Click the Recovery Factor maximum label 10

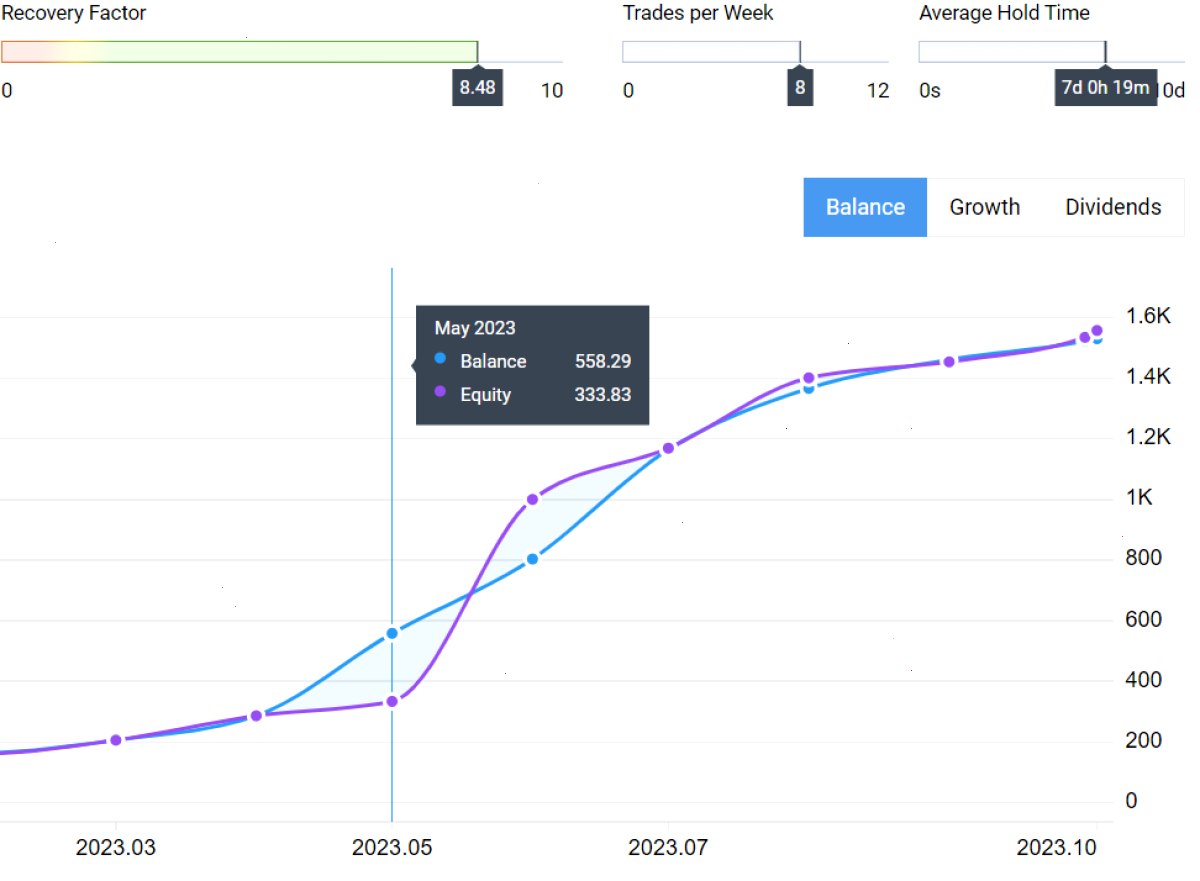[x=552, y=91]
